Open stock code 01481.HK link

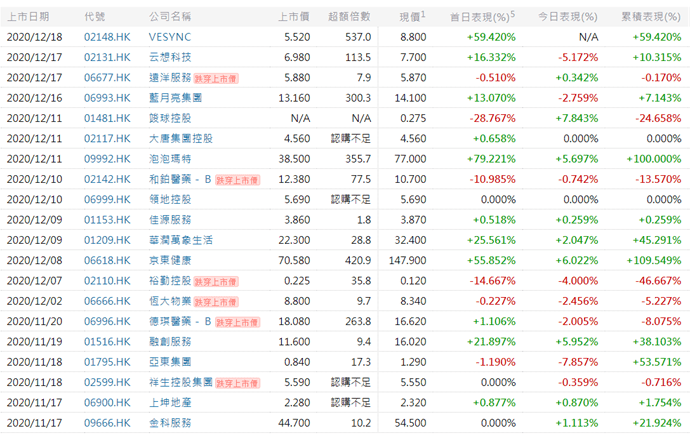pyautogui.click(x=107, y=118)
